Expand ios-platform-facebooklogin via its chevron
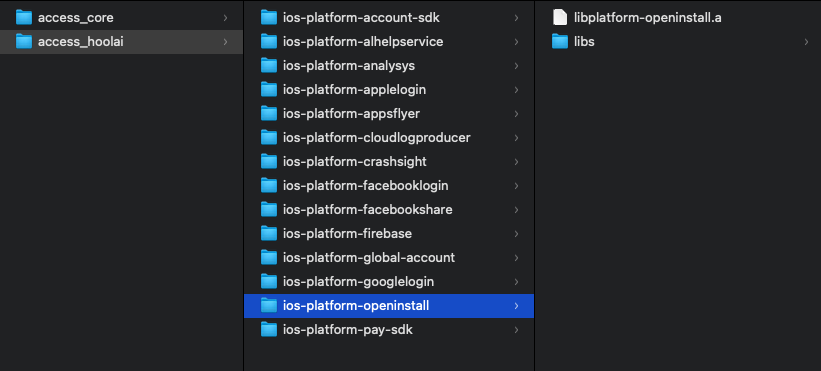The height and width of the screenshot is (371, 821). point(516,186)
